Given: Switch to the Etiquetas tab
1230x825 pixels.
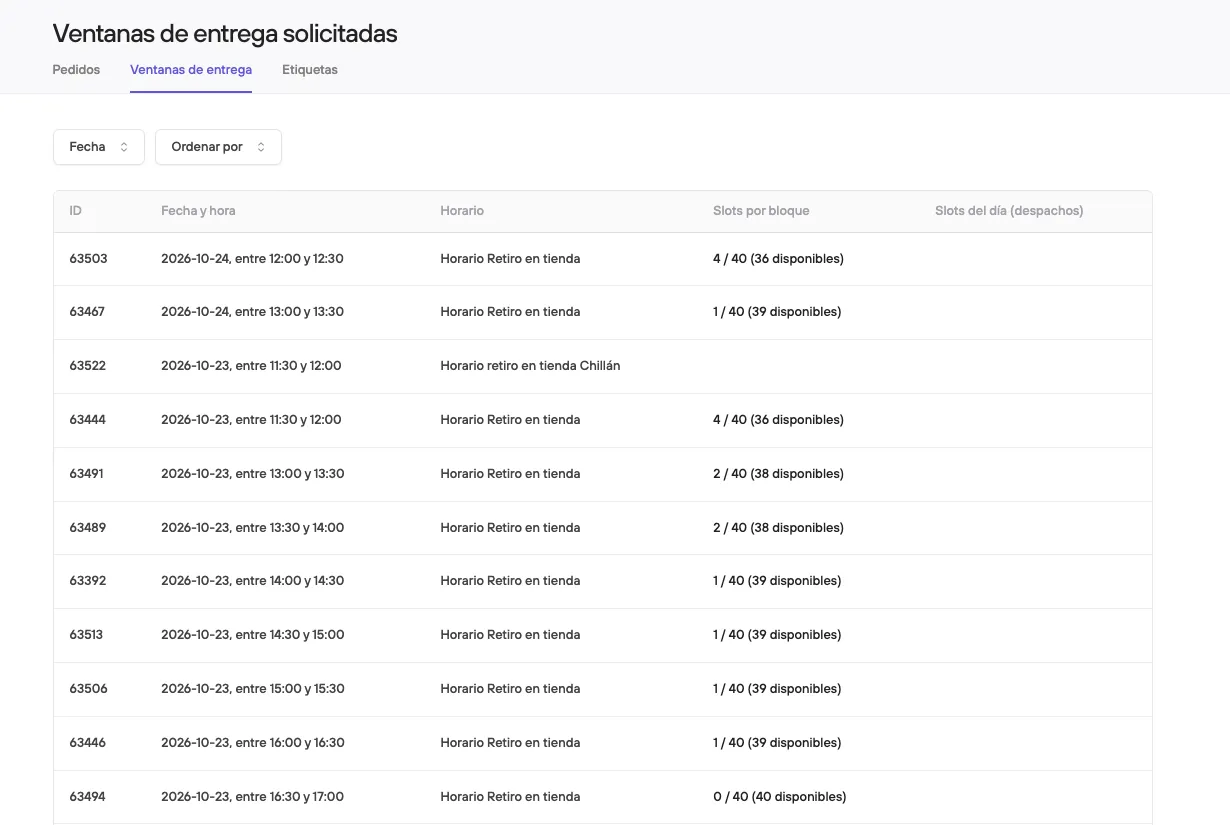Looking at the screenshot, I should click(310, 70).
